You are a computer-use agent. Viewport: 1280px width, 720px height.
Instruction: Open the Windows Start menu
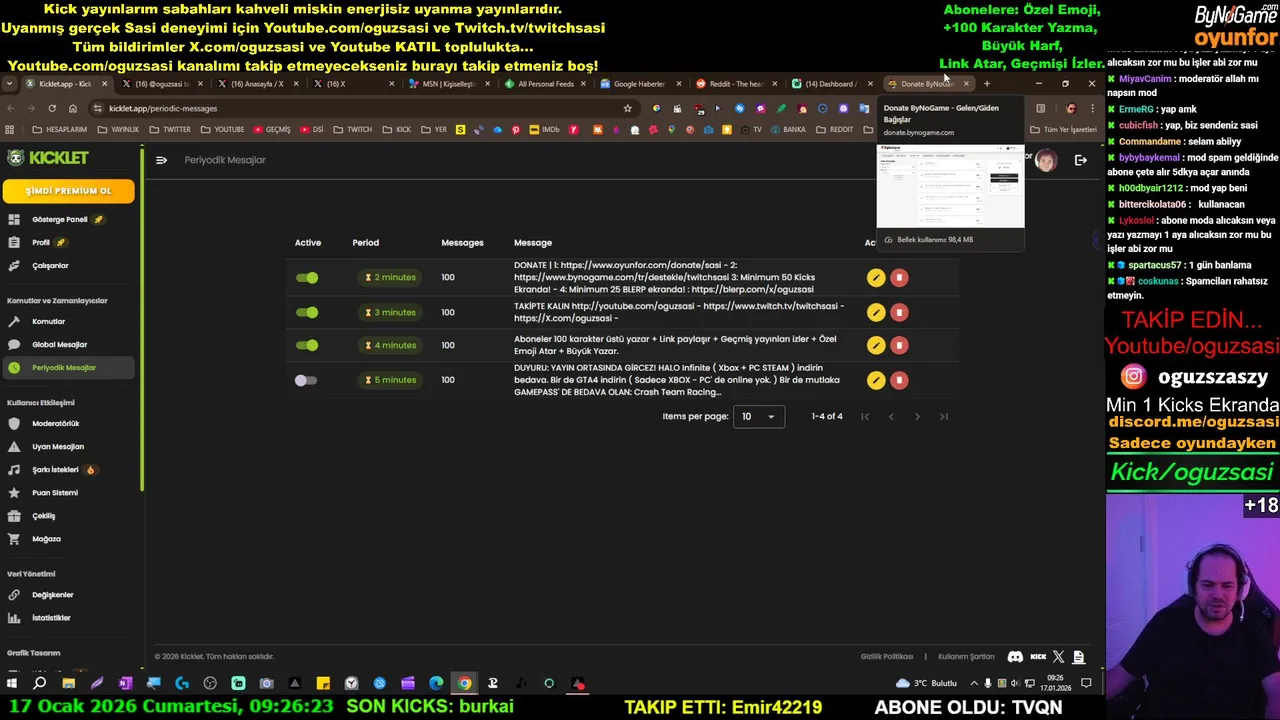(x=11, y=684)
